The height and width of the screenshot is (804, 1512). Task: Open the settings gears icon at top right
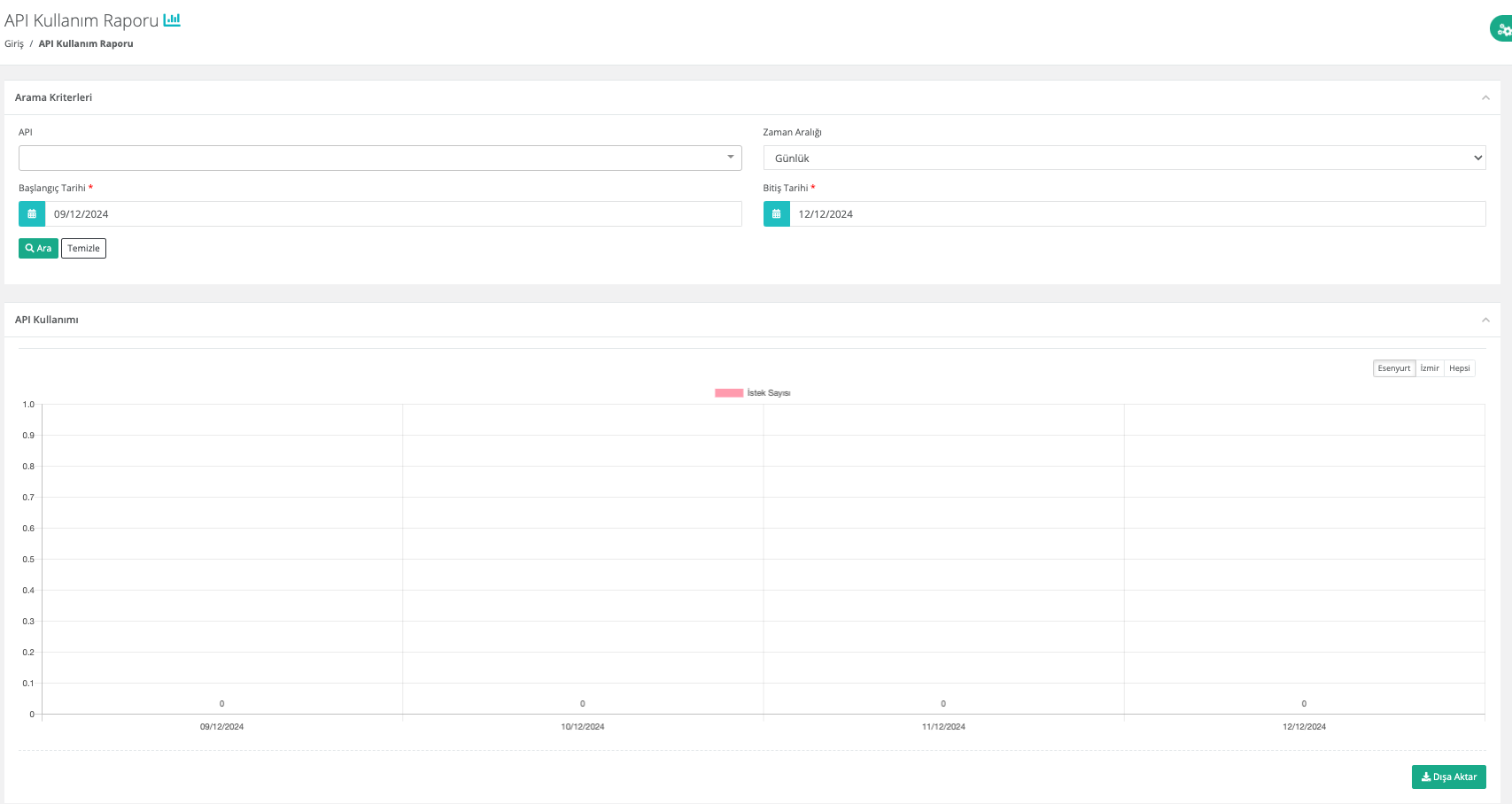point(1501,29)
